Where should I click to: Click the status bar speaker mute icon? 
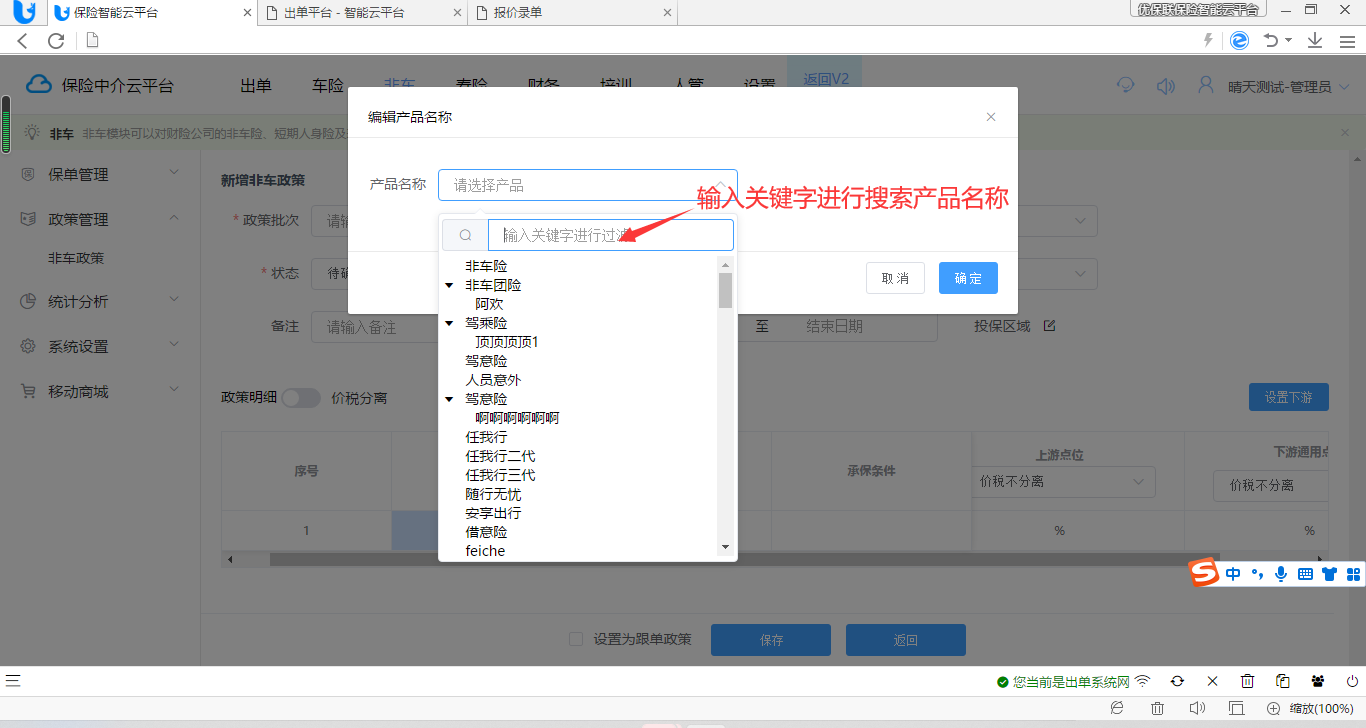1197,708
